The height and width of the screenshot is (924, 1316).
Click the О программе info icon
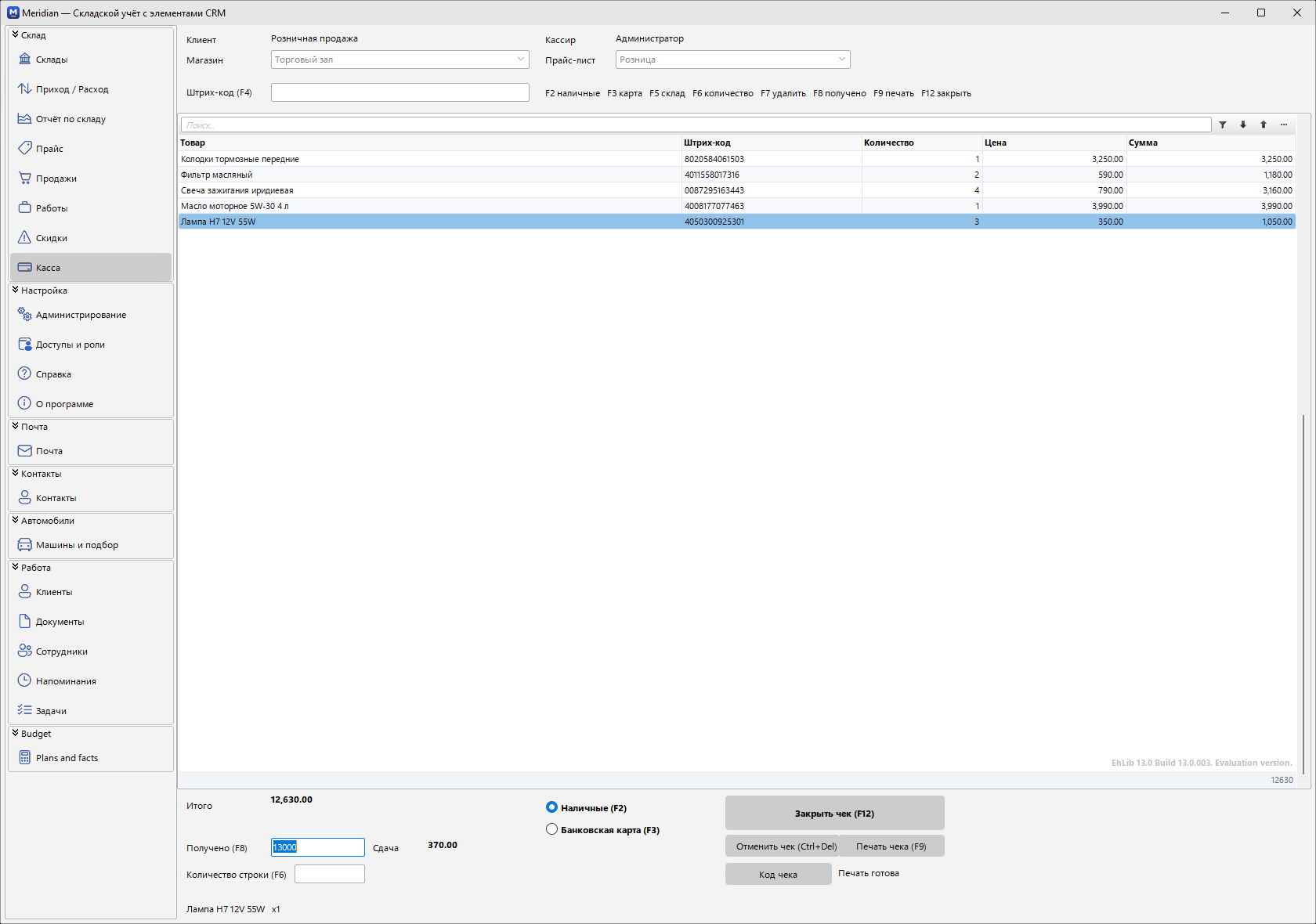(x=24, y=403)
